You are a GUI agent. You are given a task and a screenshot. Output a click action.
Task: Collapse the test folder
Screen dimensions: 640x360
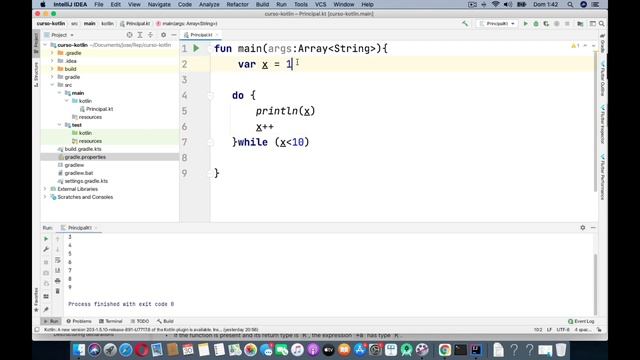tap(60, 125)
